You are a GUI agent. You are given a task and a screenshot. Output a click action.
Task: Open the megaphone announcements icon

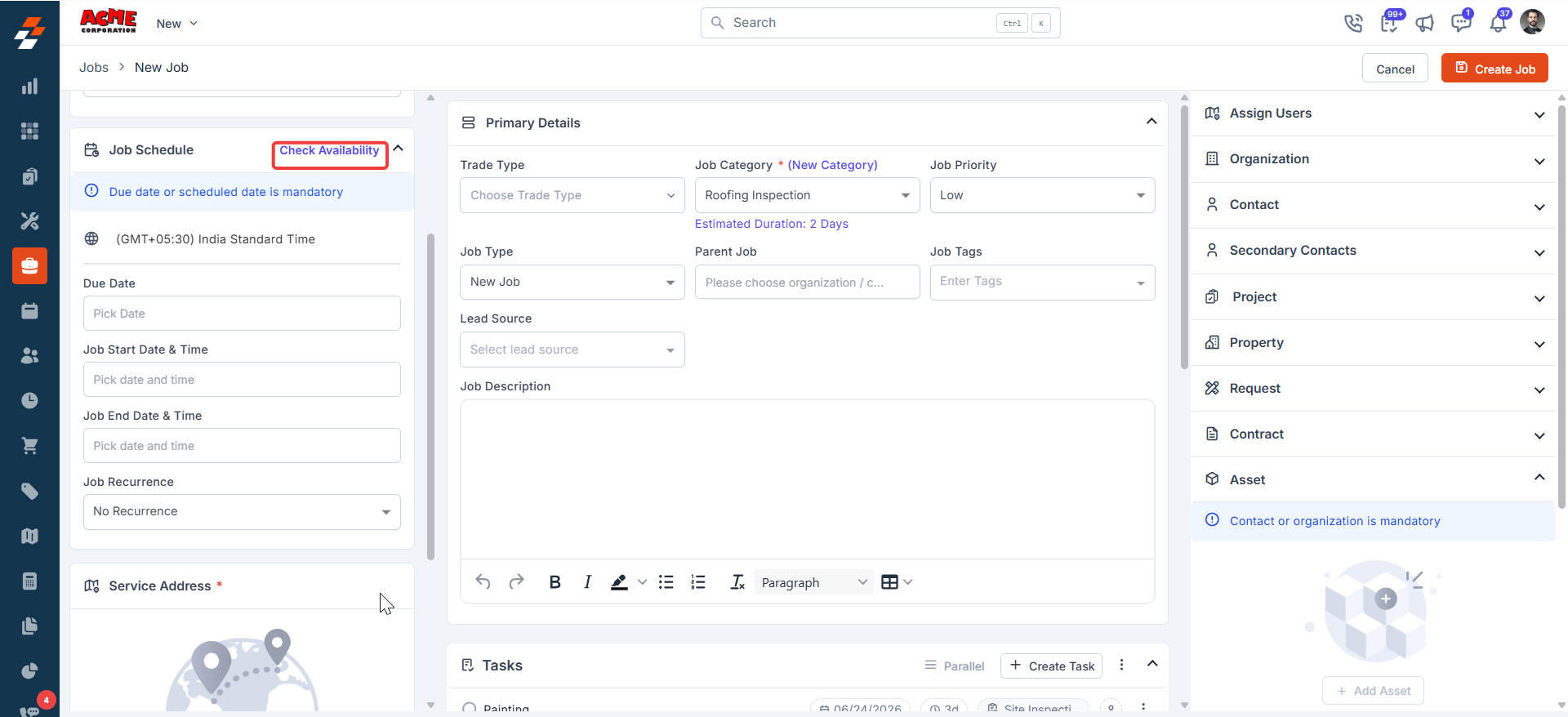1425,23
